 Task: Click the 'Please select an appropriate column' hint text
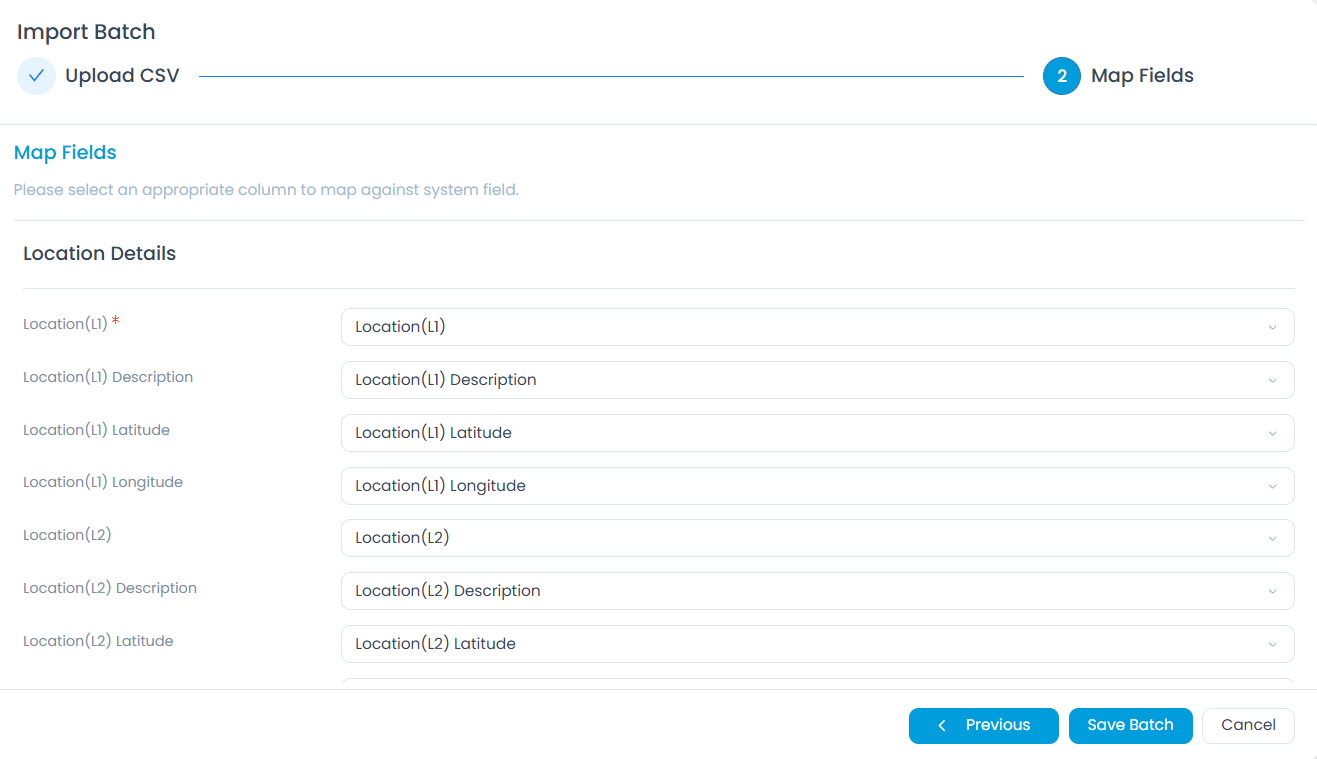[x=266, y=190]
